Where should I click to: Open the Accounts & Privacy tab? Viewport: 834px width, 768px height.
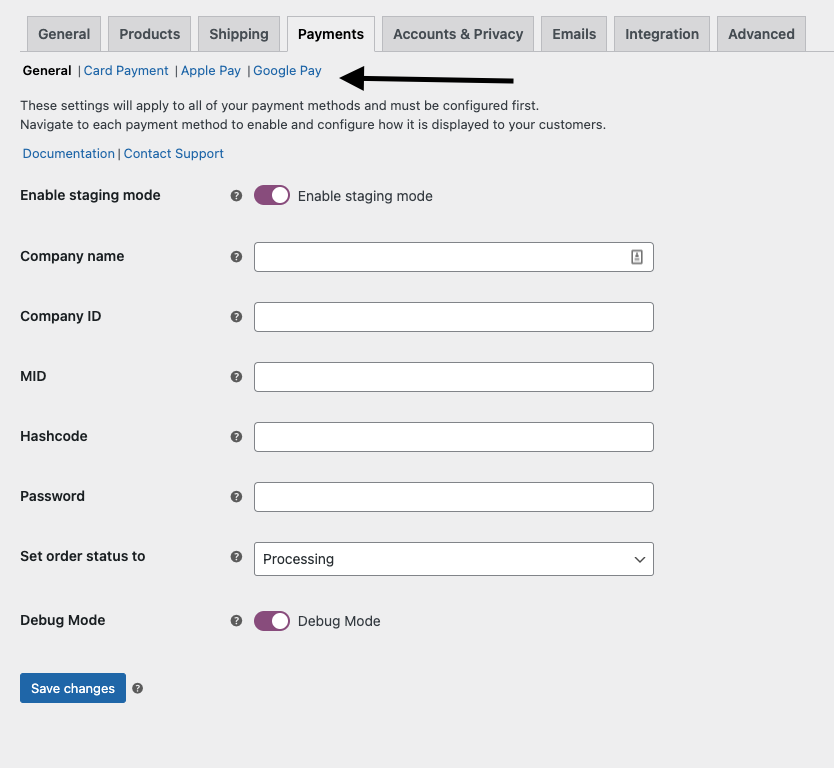tap(458, 34)
